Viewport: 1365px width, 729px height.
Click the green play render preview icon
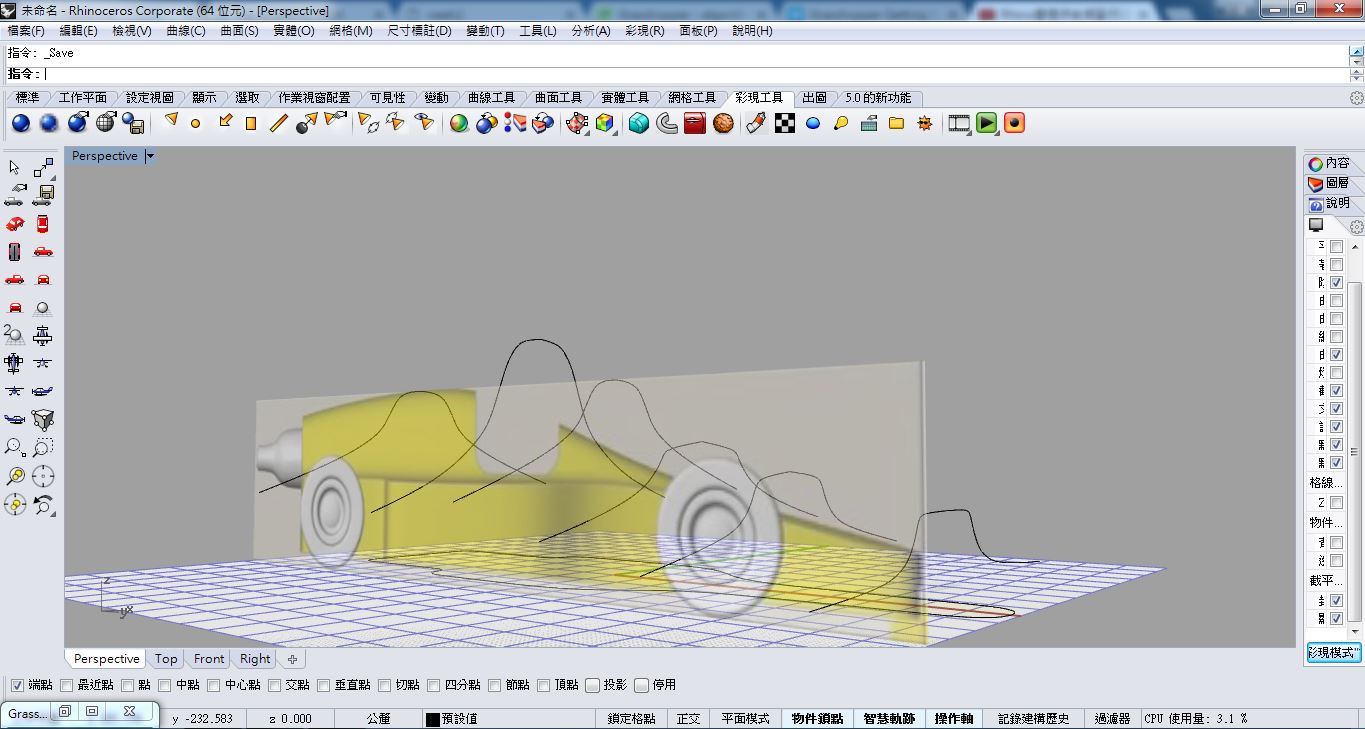[987, 123]
